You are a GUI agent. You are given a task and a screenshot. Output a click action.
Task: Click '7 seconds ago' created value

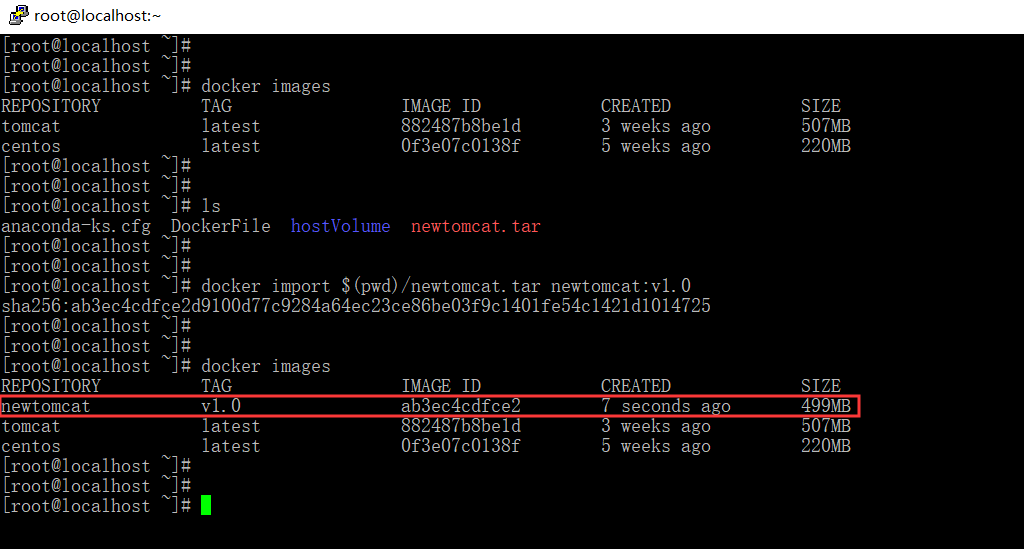[x=666, y=406]
